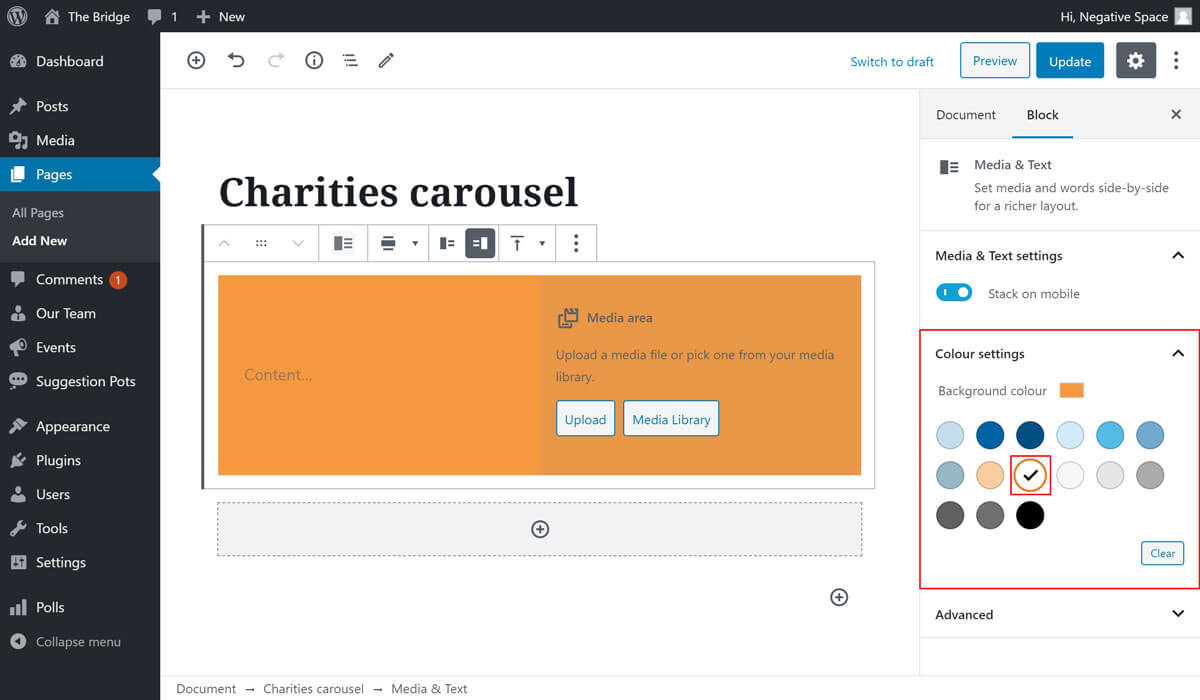The width and height of the screenshot is (1200, 700).
Task: Click the Update button
Action: 1069,61
